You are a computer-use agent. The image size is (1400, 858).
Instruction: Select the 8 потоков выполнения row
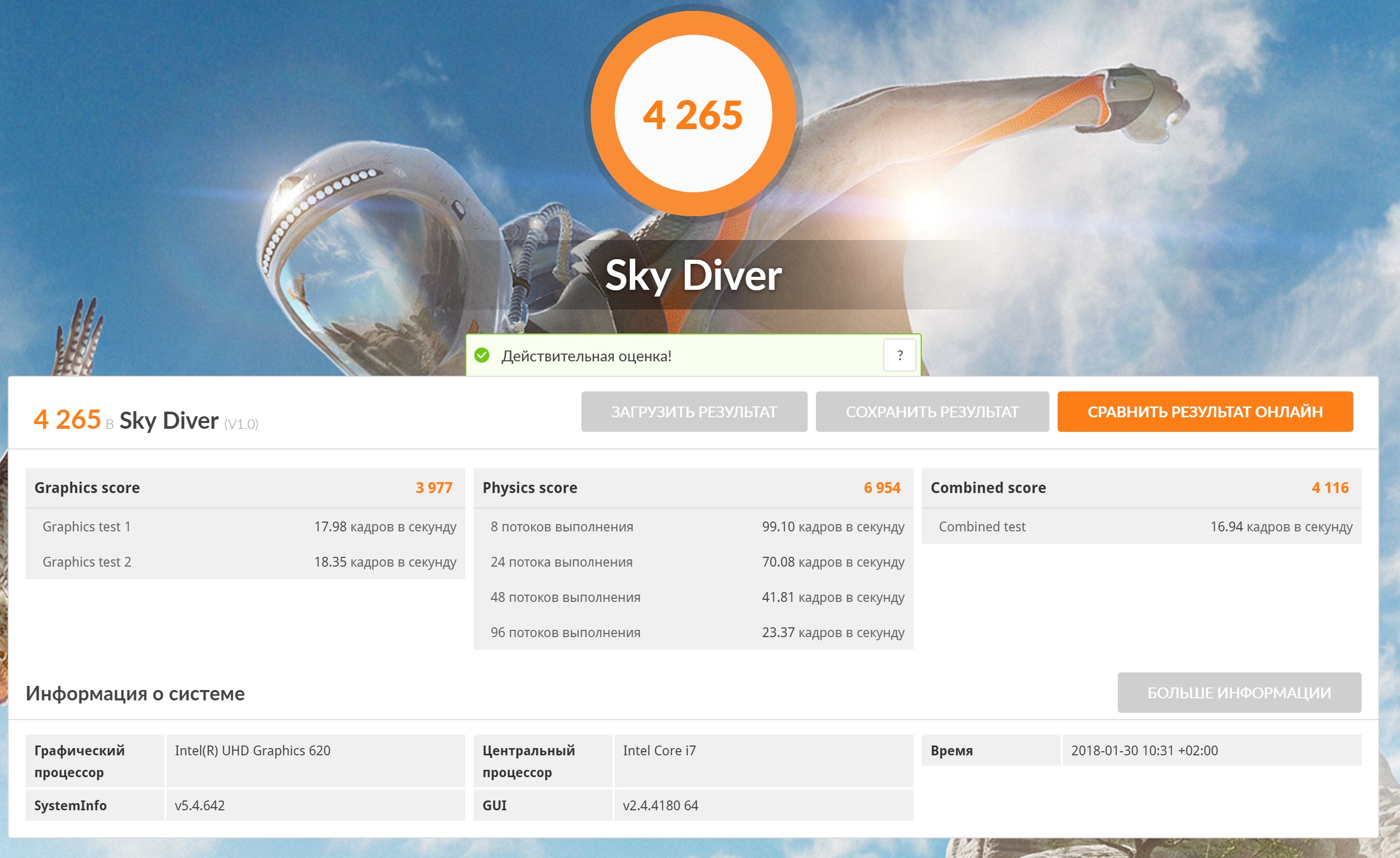[693, 527]
